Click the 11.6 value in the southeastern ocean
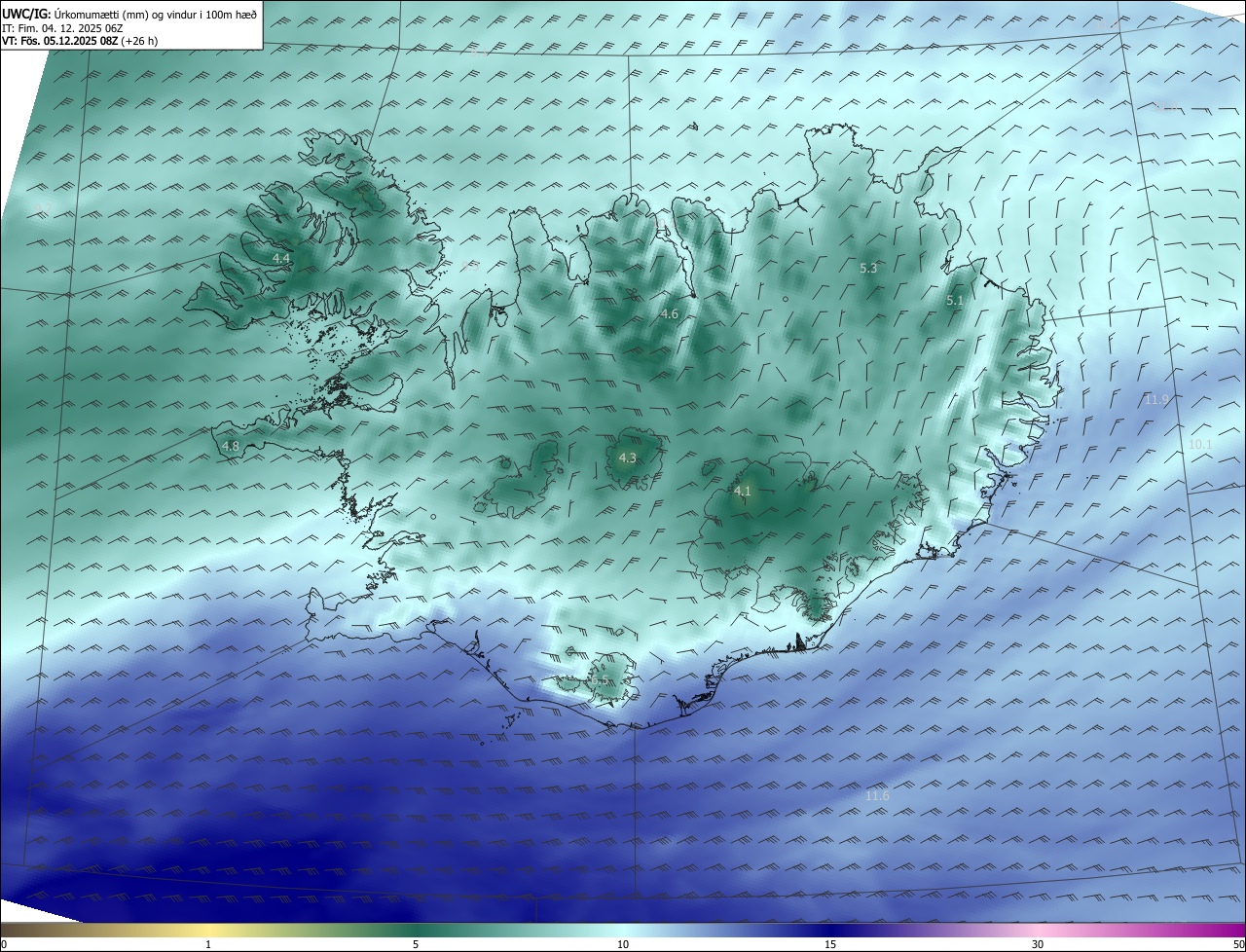 877,796
